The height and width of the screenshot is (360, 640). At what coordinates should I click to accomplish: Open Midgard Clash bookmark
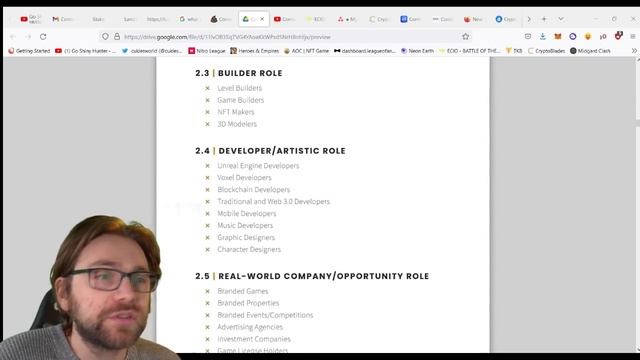[x=590, y=51]
